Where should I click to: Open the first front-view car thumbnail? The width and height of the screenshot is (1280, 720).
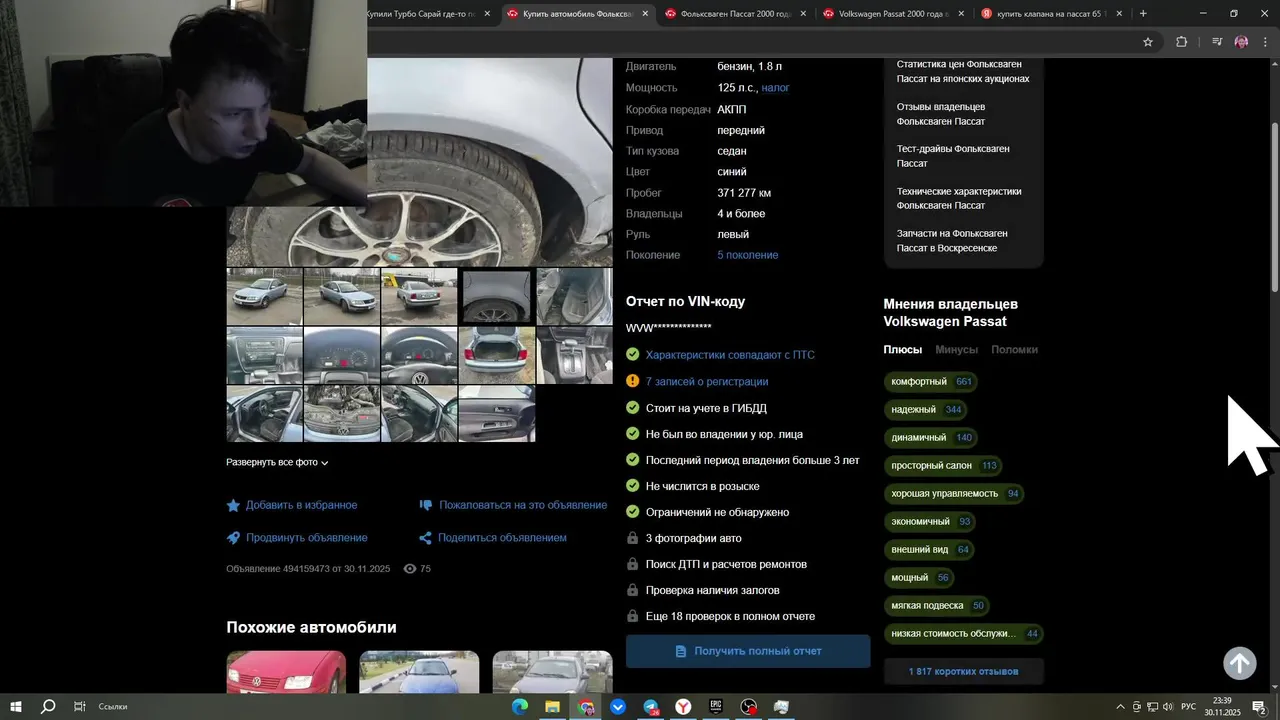pyautogui.click(x=264, y=296)
